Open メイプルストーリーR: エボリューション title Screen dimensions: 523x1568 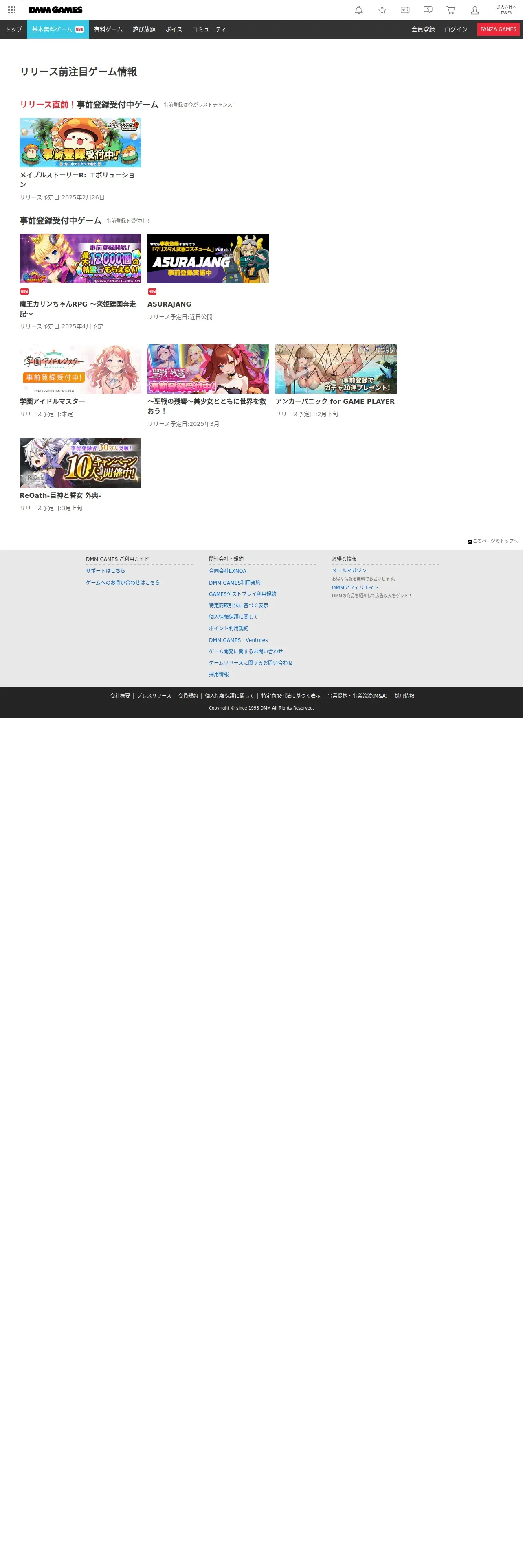point(77,180)
